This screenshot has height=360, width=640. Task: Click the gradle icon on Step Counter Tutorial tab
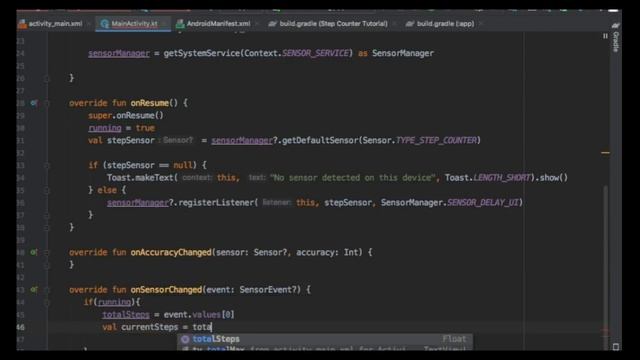273,24
